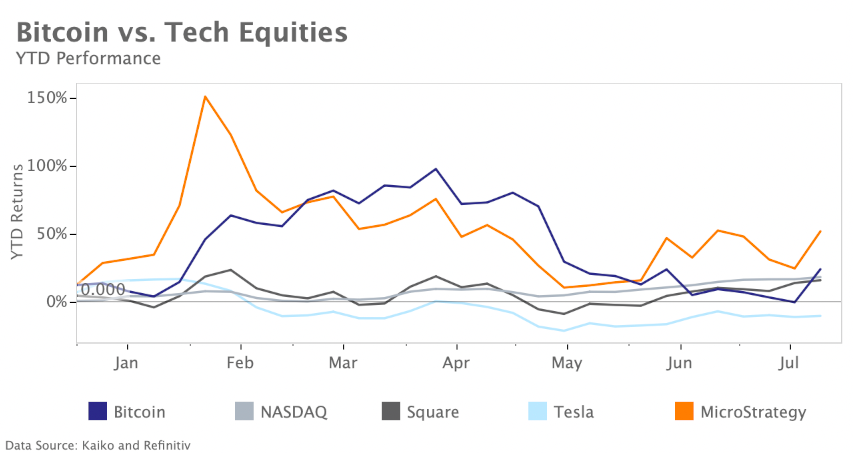The image size is (853, 453).
Task: Click the Square legend color swatch
Action: (x=391, y=411)
